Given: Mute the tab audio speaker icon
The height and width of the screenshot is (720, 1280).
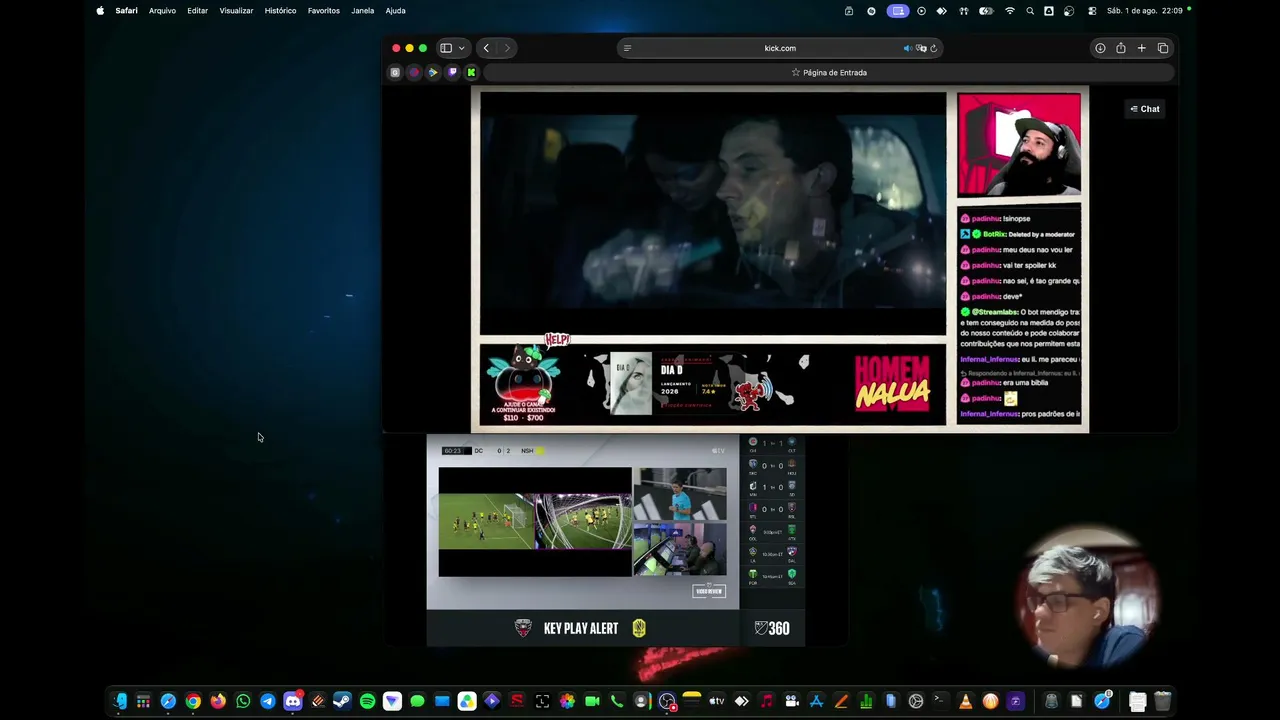Looking at the screenshot, I should pyautogui.click(x=908, y=48).
